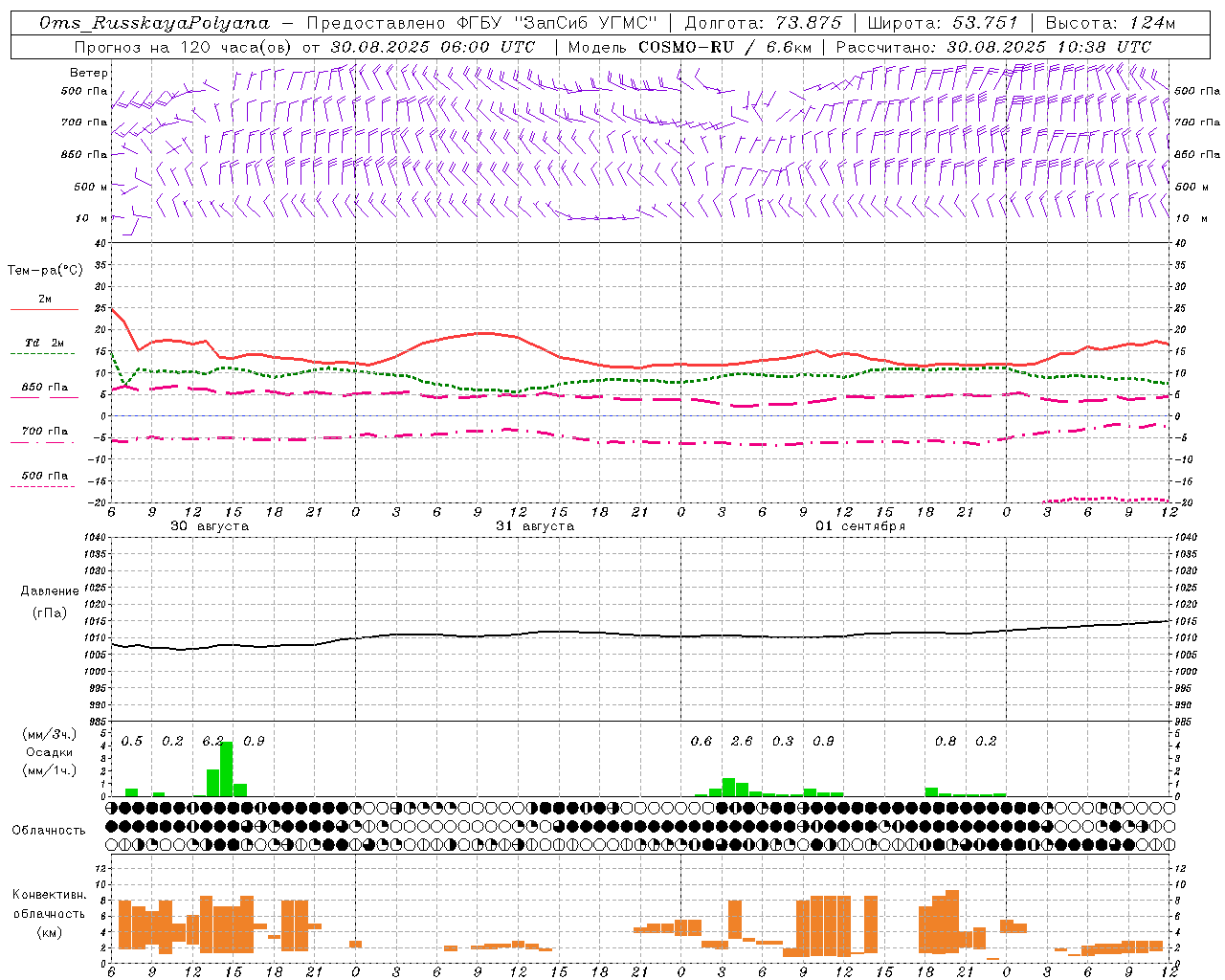The height and width of the screenshot is (980, 1225).
Task: Click the dashed pink sample under 500 гПа temperature legend
Action: tap(44, 486)
